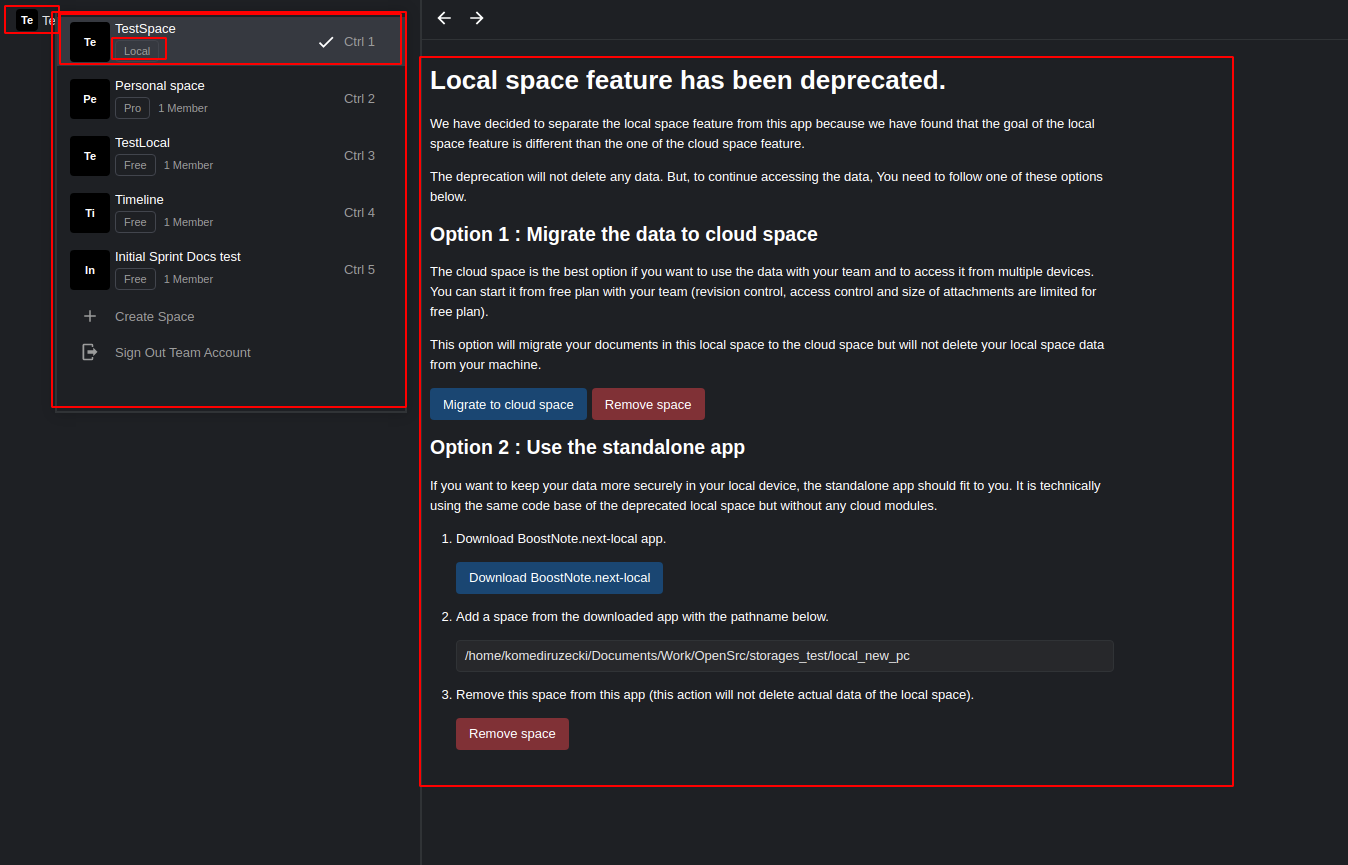1348x865 pixels.
Task: Switch to Initial Sprint Docs test space
Action: point(231,270)
